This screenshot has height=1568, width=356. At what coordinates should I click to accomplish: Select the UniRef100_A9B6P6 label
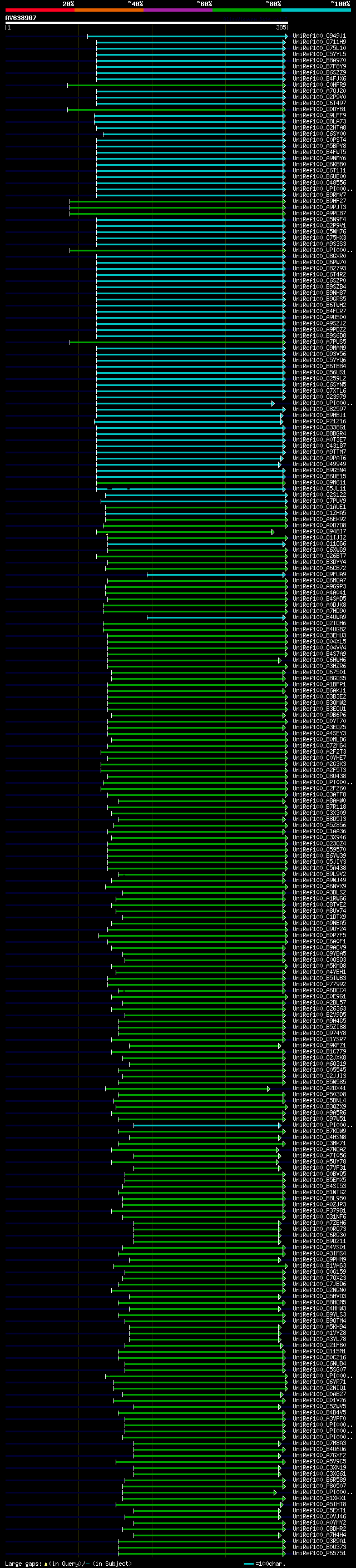coord(319,716)
